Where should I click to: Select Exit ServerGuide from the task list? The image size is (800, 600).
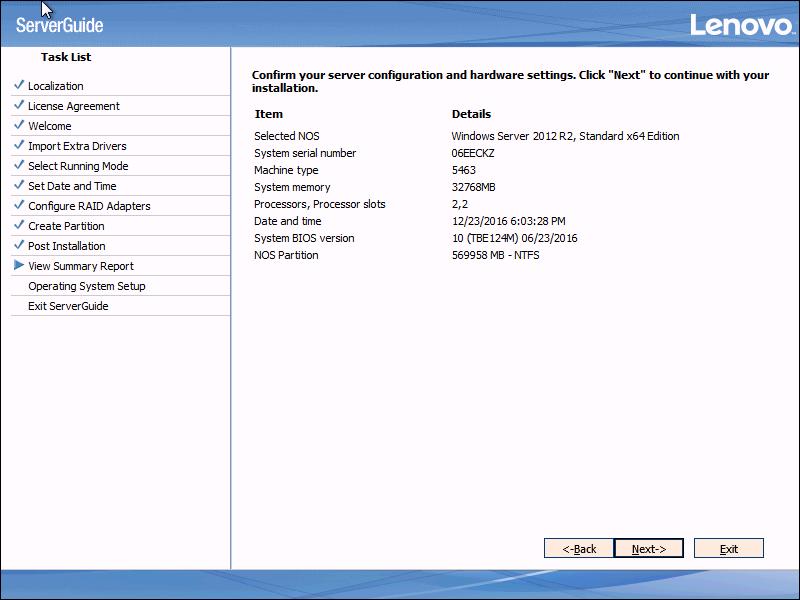click(70, 306)
